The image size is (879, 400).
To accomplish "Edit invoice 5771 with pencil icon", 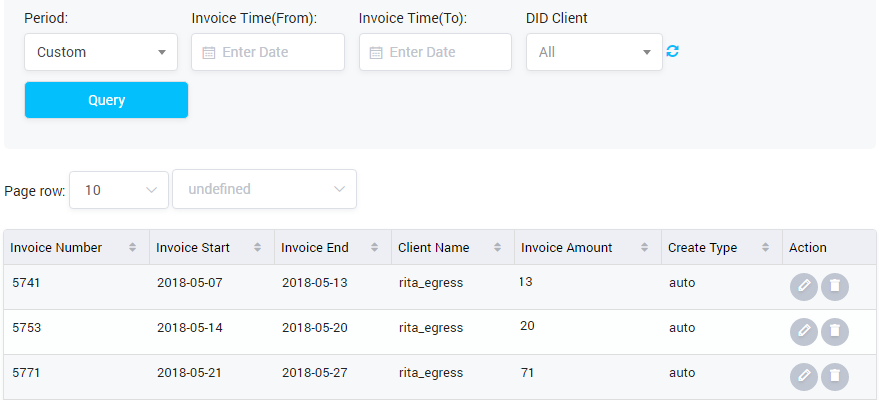I will pos(804,376).
